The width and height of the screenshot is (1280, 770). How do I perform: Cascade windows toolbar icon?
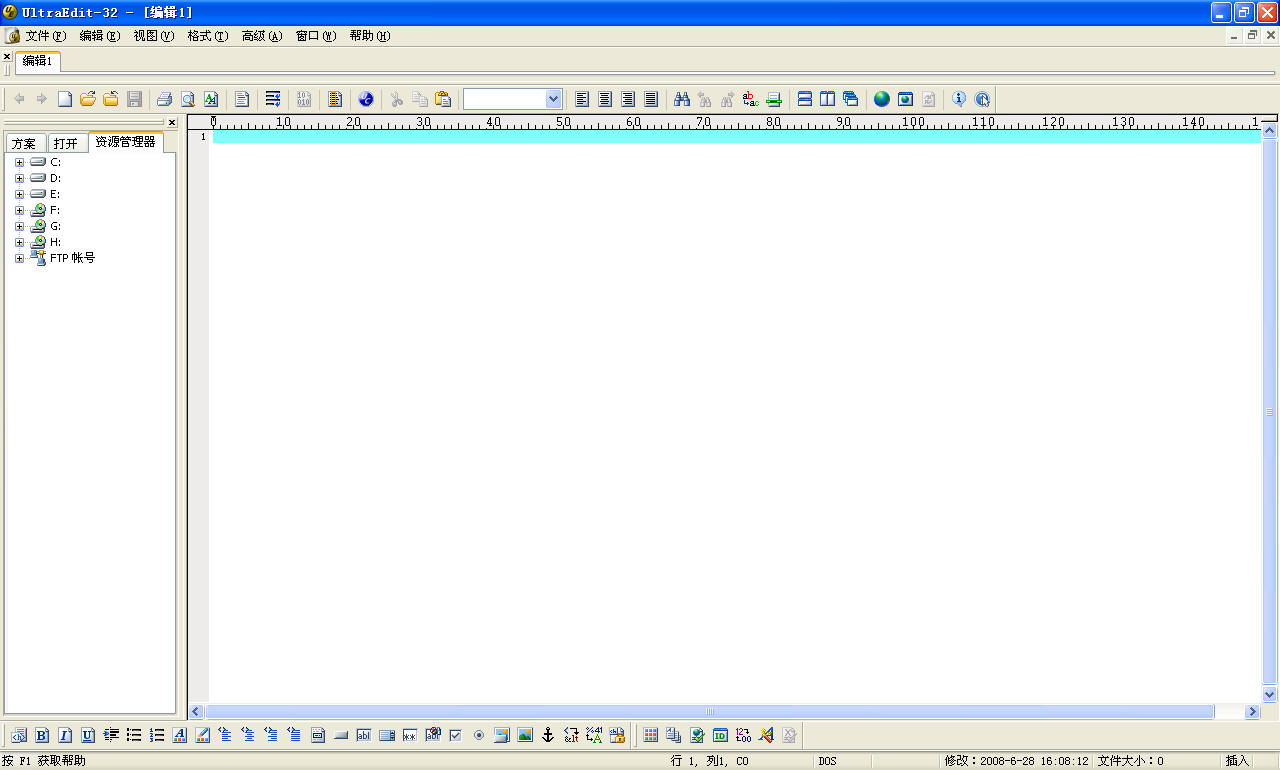coord(851,99)
